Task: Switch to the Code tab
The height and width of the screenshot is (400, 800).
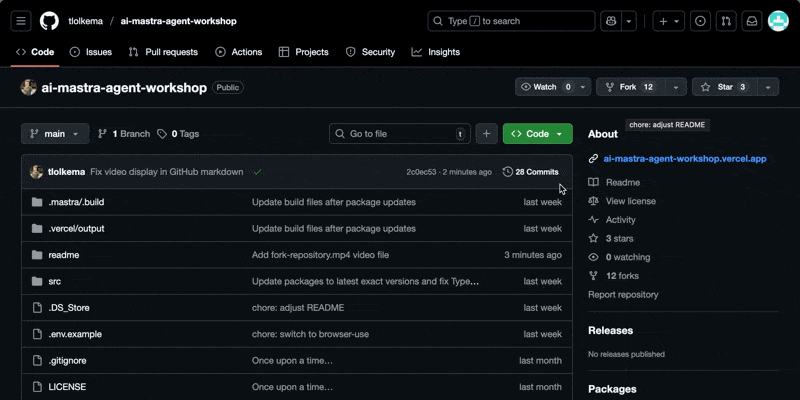Action: [x=35, y=52]
